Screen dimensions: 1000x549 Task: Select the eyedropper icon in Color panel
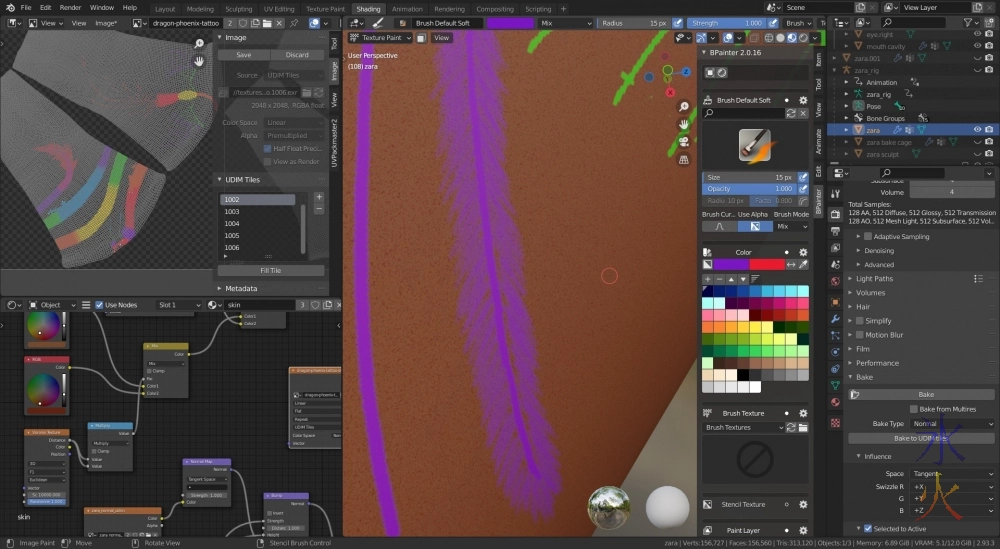pyautogui.click(x=803, y=264)
